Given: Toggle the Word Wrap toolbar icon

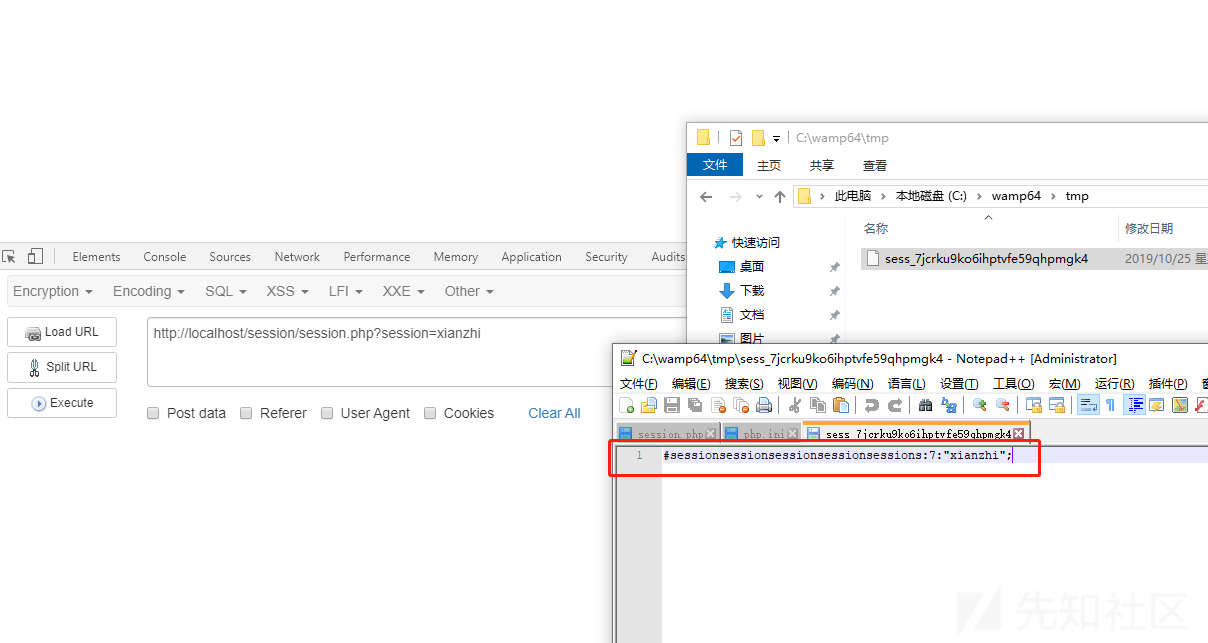Looking at the screenshot, I should tap(1087, 405).
